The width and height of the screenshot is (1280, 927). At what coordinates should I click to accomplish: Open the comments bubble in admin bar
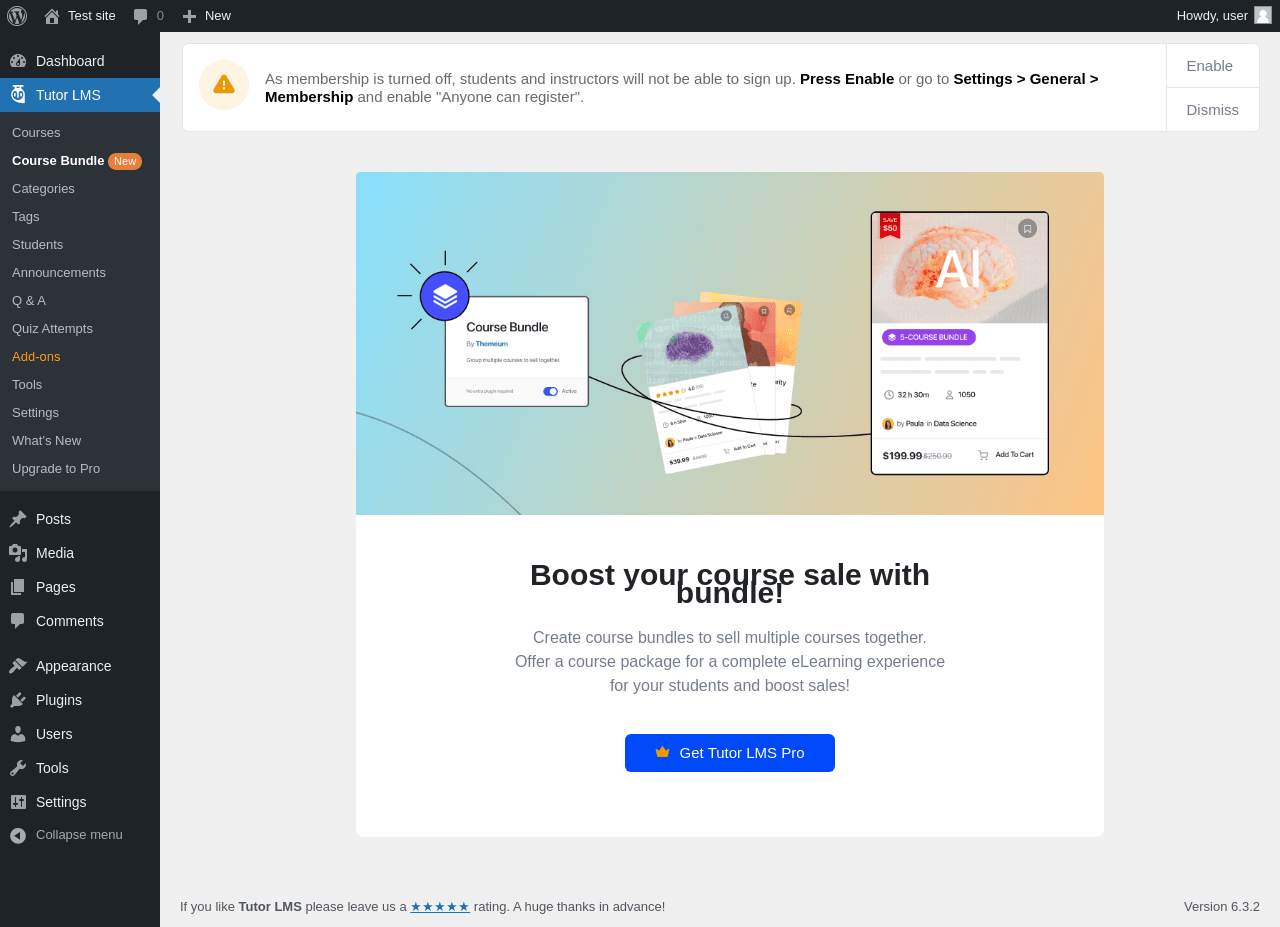coord(148,16)
